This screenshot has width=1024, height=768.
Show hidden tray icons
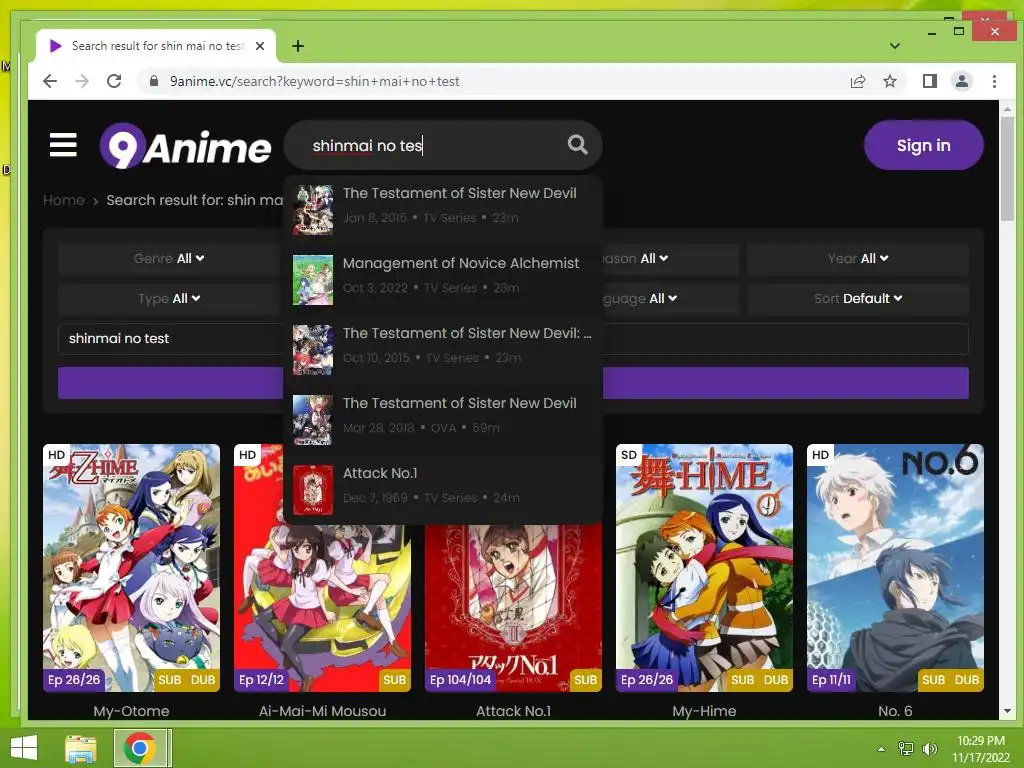[x=882, y=748]
